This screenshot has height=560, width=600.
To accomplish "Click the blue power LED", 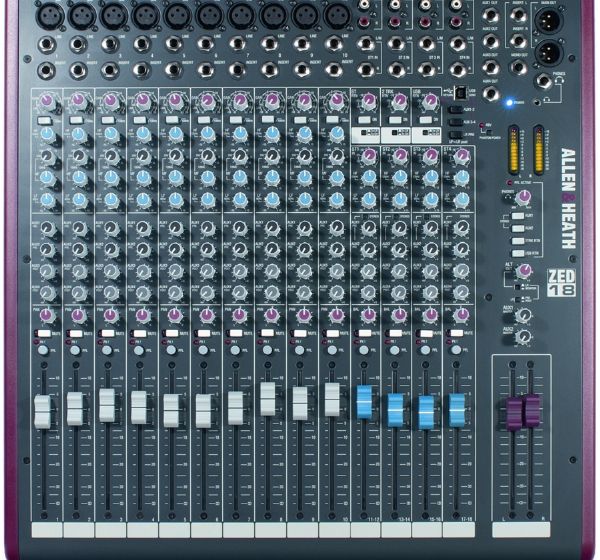I will tap(509, 103).
